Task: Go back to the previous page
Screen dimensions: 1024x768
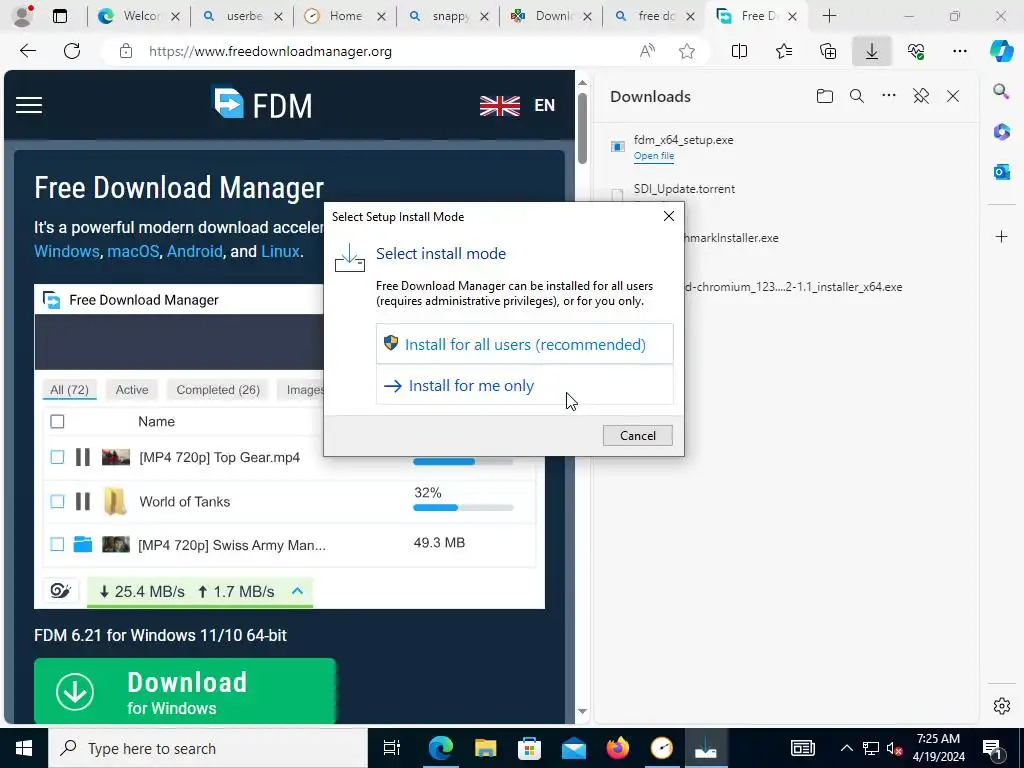Action: pos(27,51)
